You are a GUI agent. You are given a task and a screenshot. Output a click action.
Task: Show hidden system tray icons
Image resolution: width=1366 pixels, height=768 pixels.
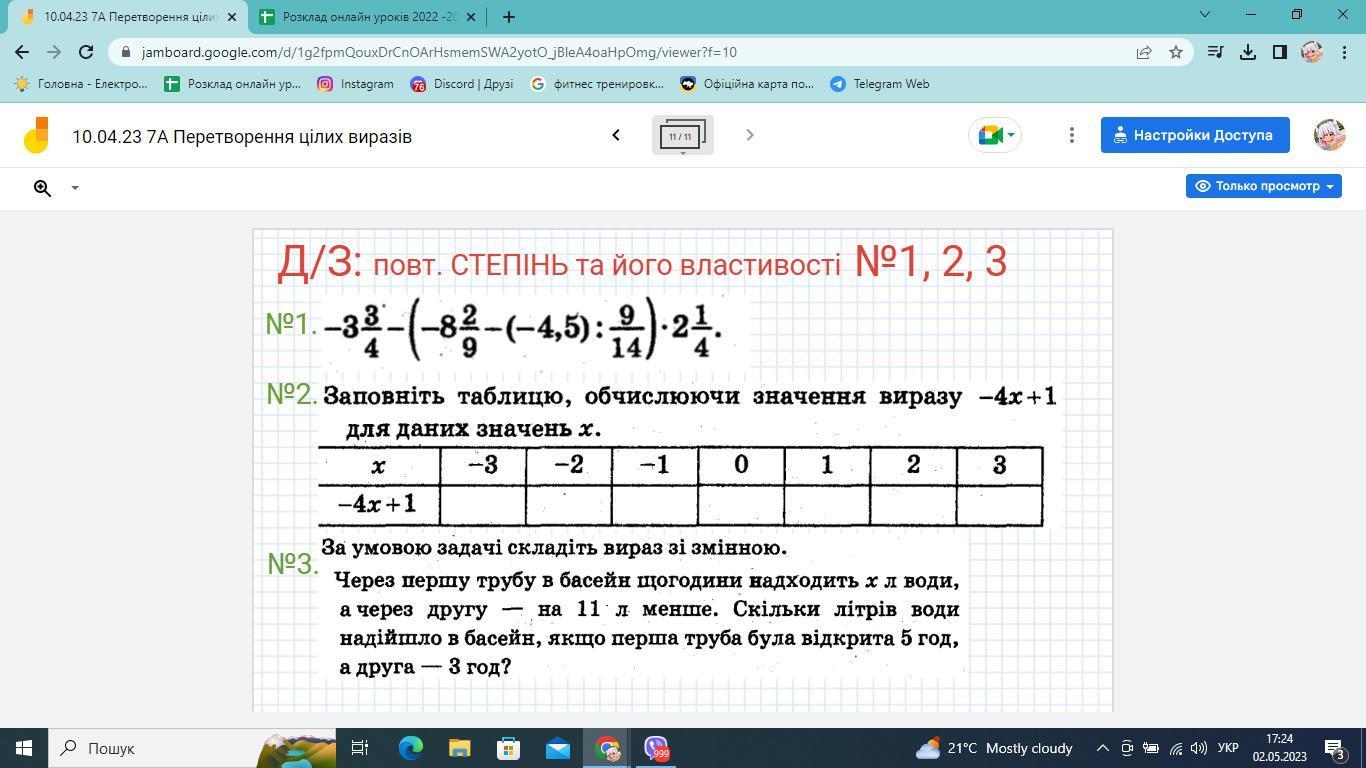[x=1103, y=748]
